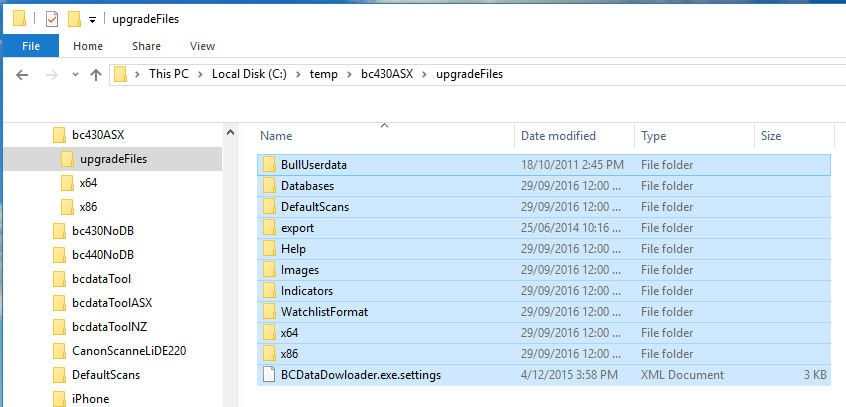
Task: Click the Properties quick access checkmark icon
Action: pos(52,19)
